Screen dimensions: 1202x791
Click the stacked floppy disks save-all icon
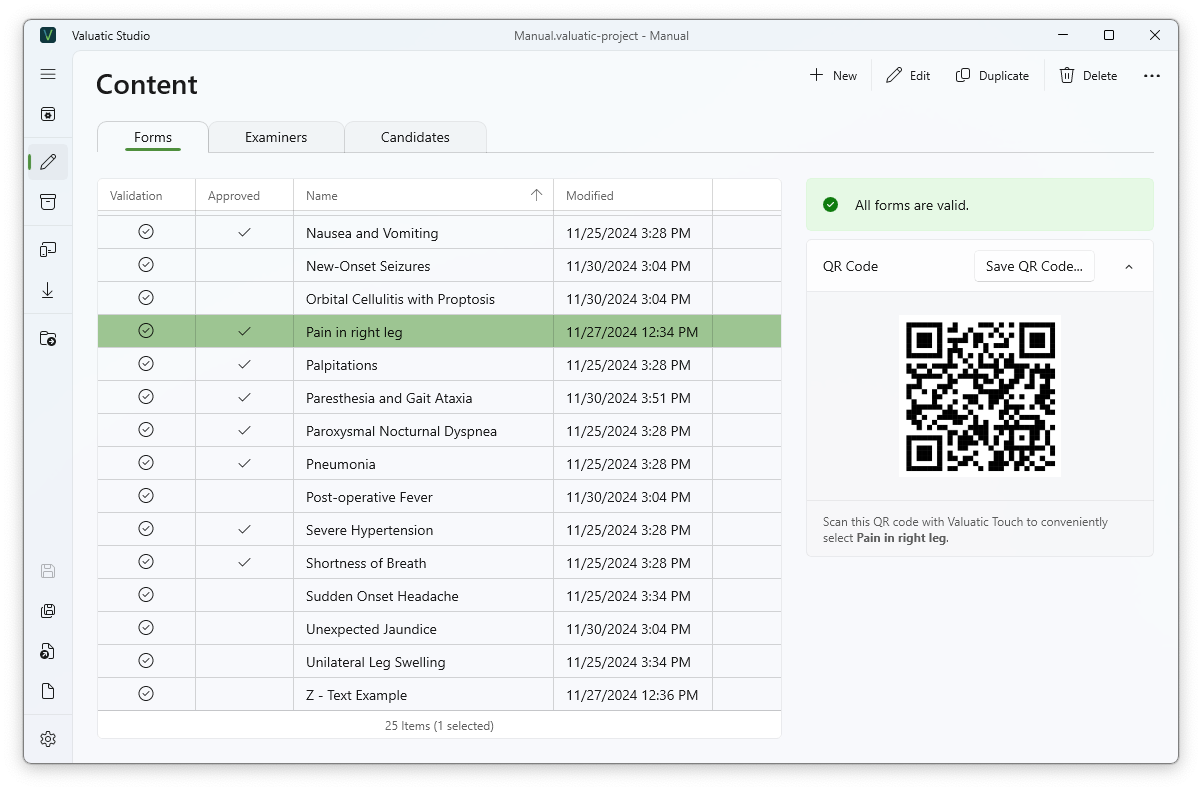(48, 611)
